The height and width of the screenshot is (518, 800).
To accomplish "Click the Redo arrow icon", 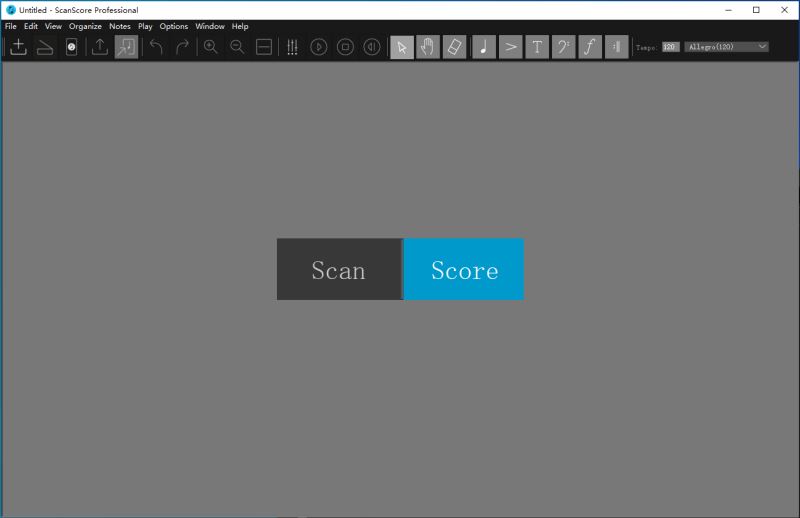I will (182, 47).
